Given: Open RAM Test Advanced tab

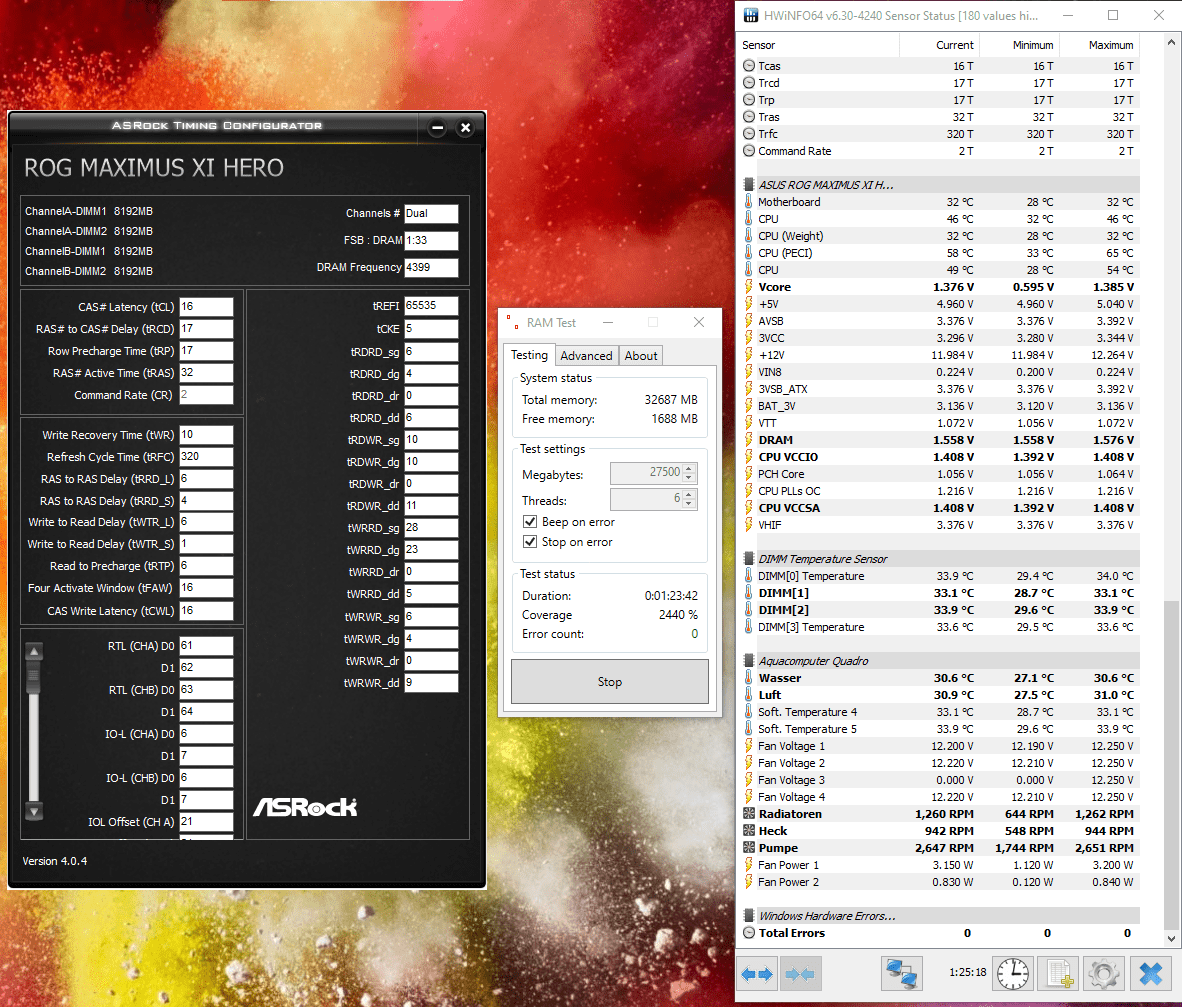Looking at the screenshot, I should click(x=586, y=356).
